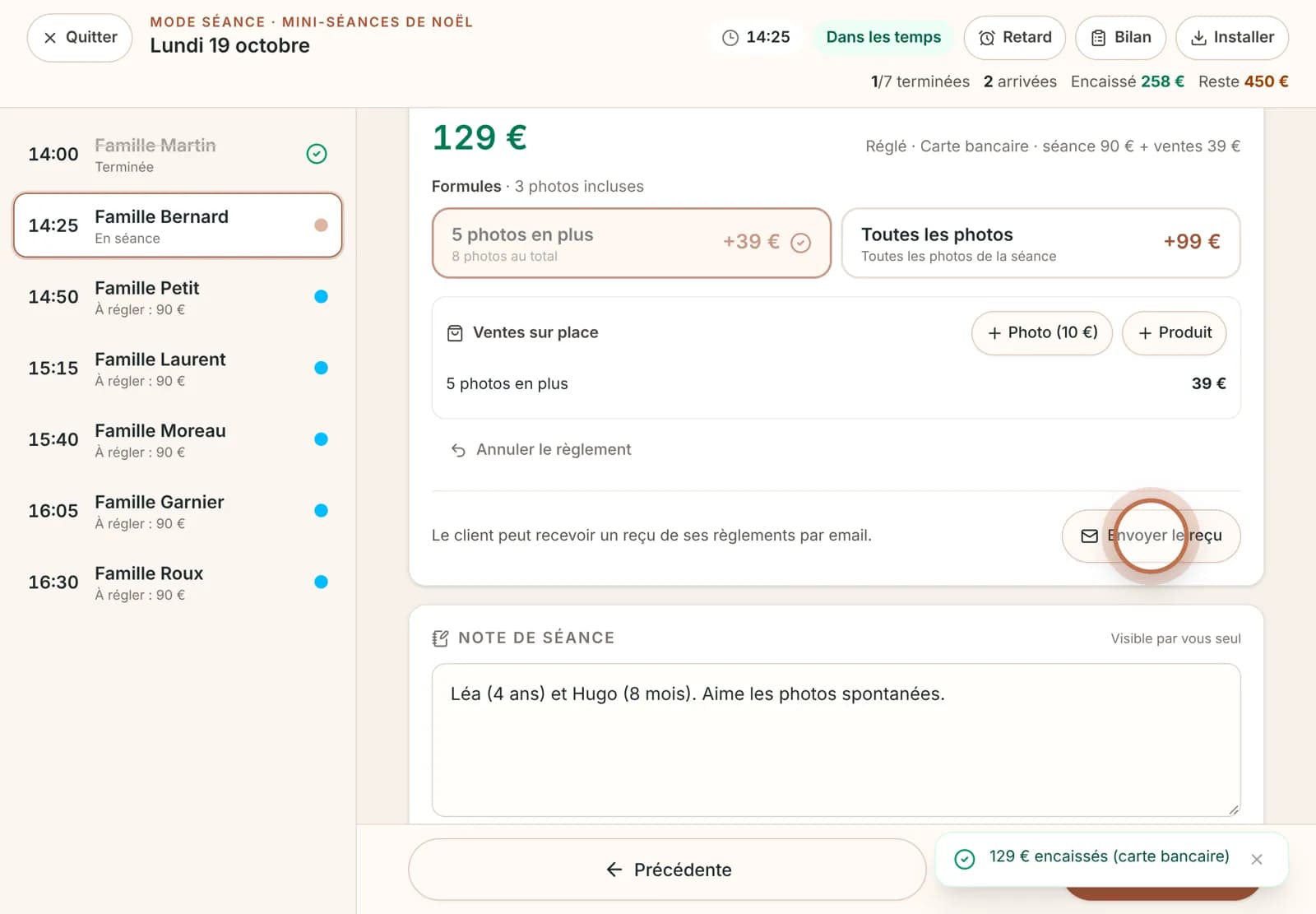The height and width of the screenshot is (914, 1316).
Task: Dismiss the '129 € encaissés' notification
Action: click(1257, 860)
